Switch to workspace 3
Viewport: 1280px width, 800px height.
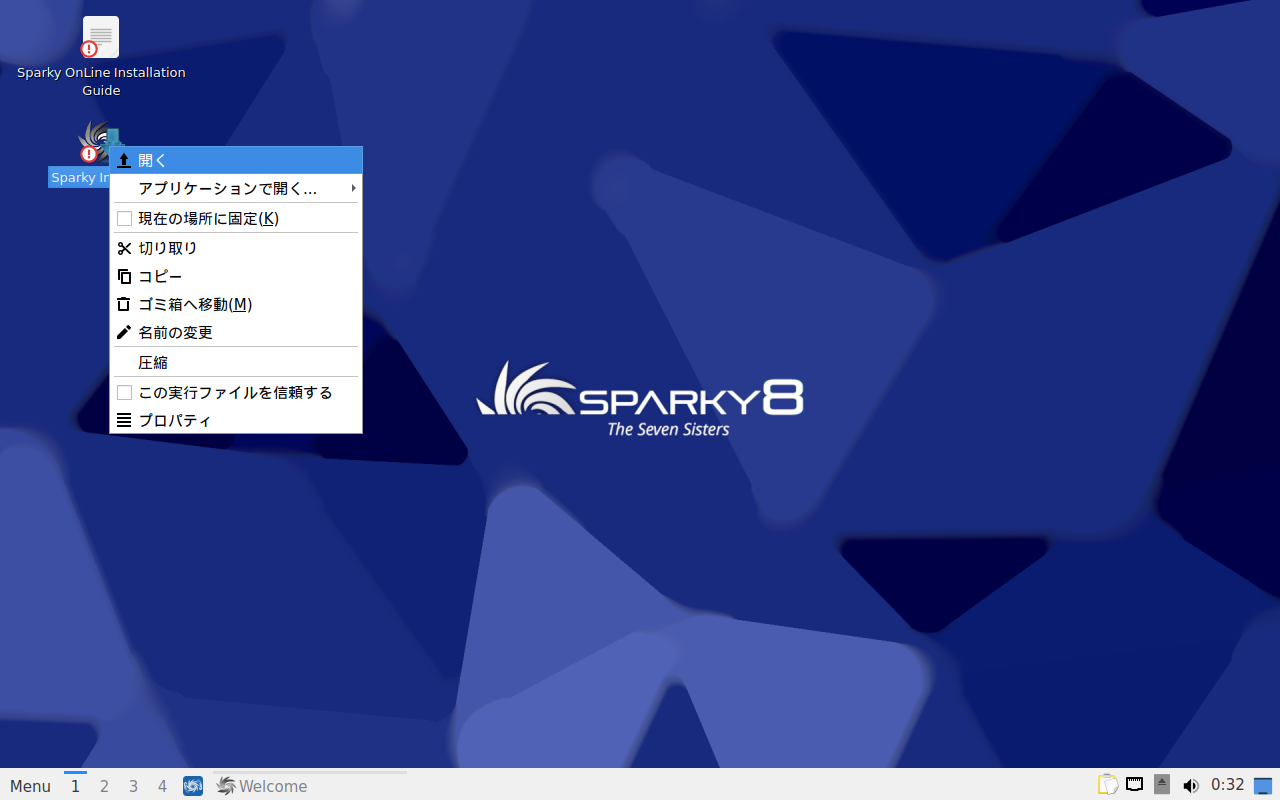pyautogui.click(x=133, y=786)
